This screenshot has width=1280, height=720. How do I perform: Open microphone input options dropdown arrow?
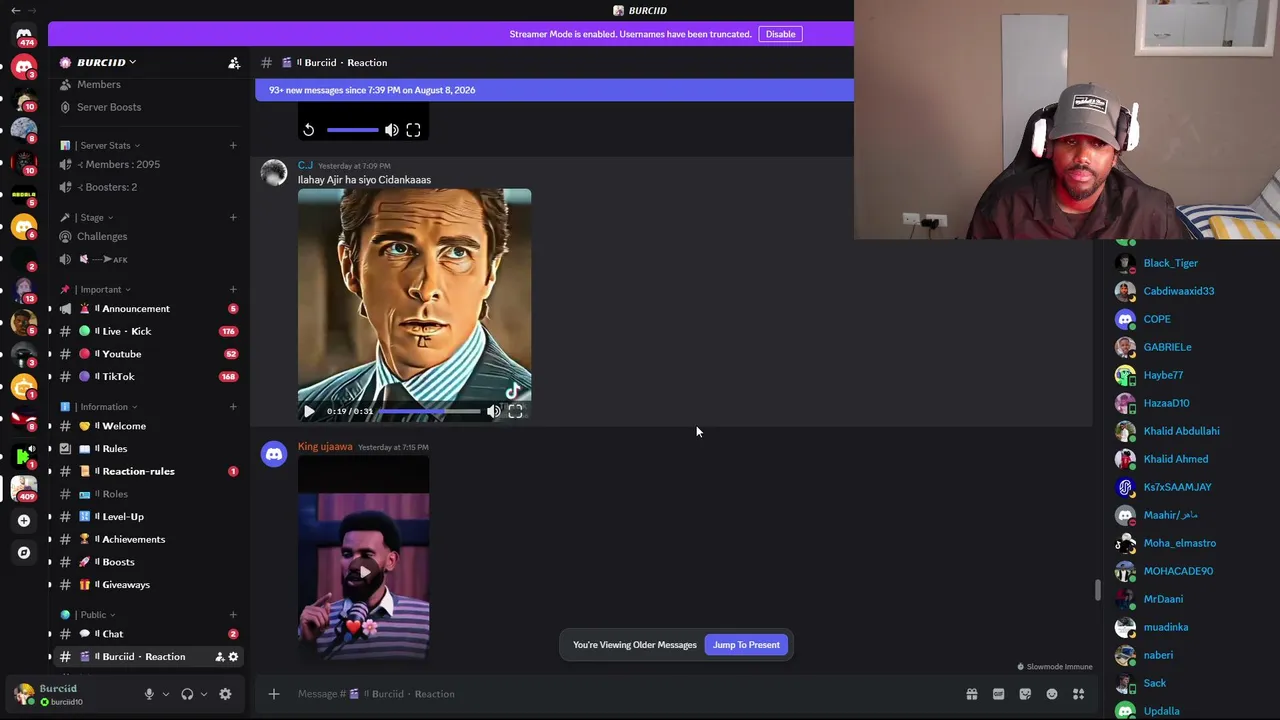(x=165, y=694)
